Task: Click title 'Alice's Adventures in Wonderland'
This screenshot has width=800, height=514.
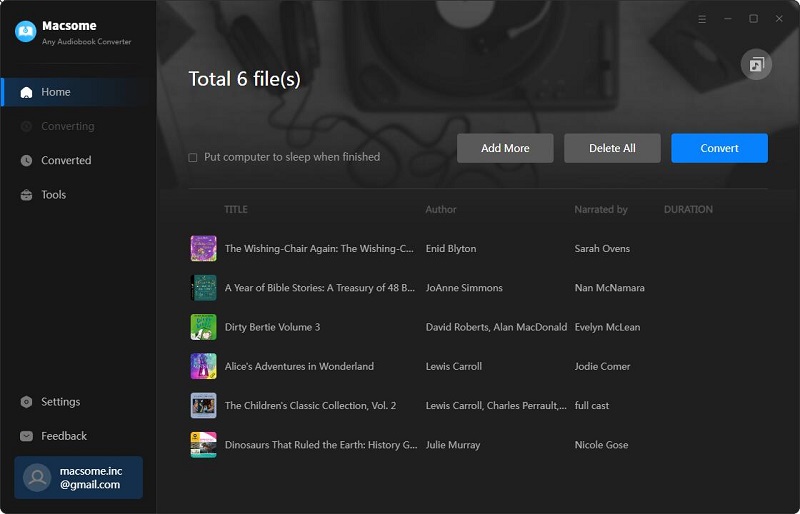Action: tap(299, 366)
